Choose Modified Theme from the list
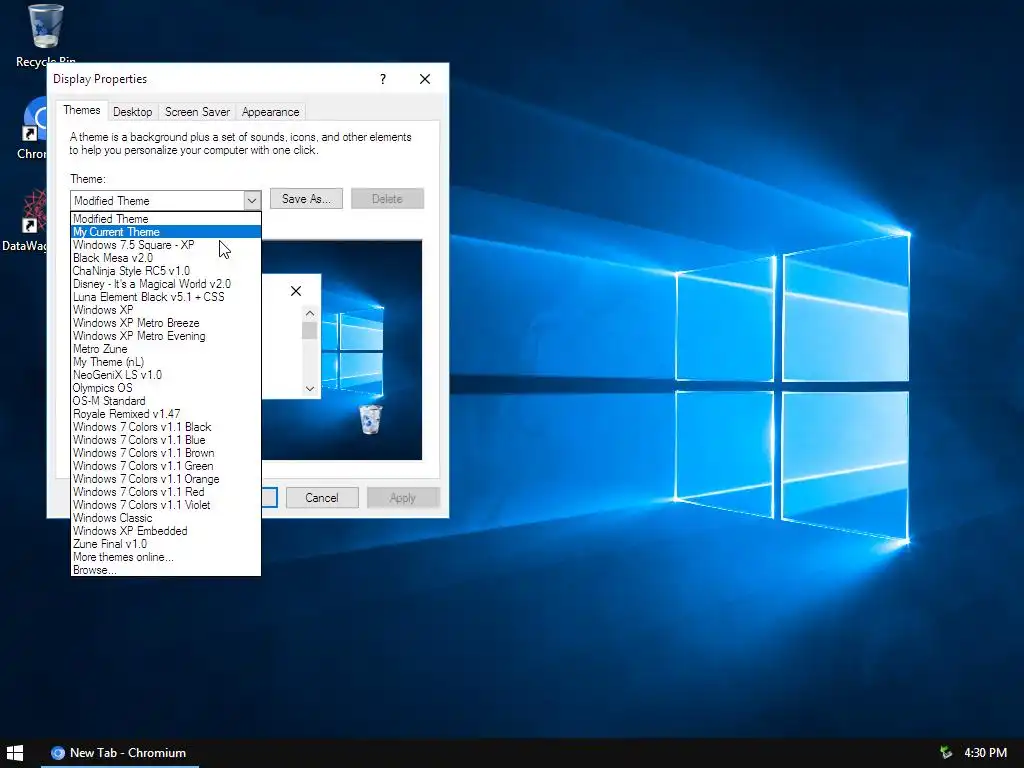The height and width of the screenshot is (768, 1024). pyautogui.click(x=166, y=219)
